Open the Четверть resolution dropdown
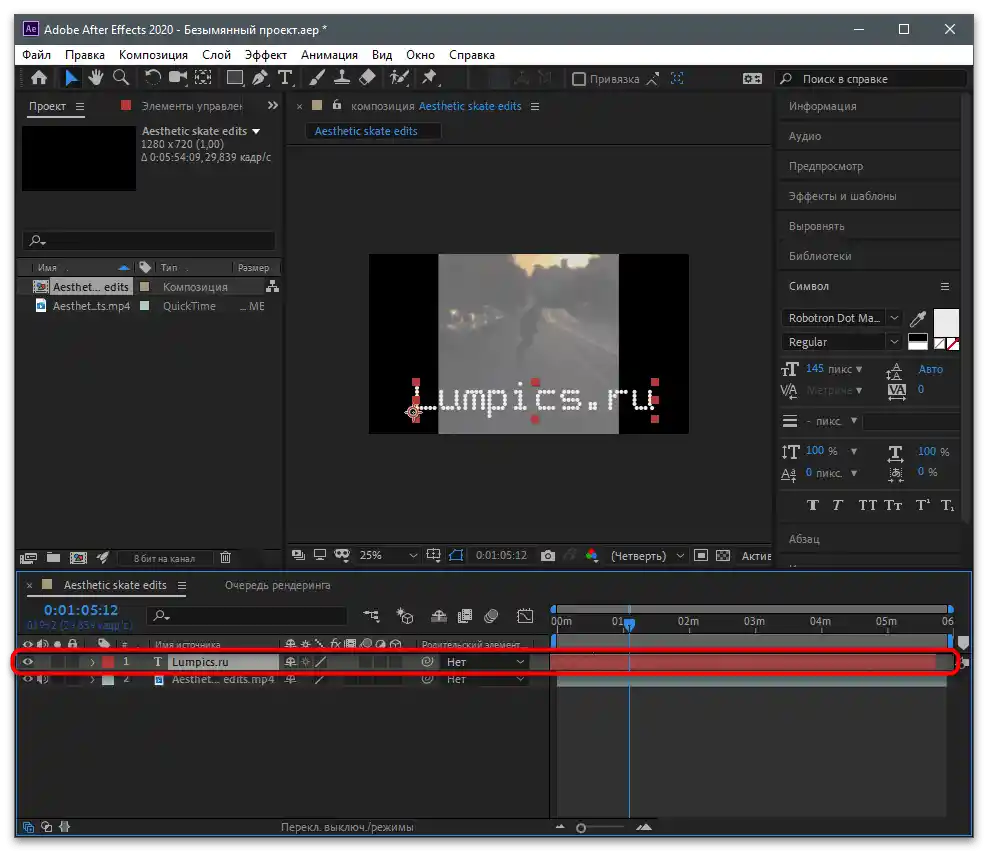The width and height of the screenshot is (988, 852). [647, 556]
